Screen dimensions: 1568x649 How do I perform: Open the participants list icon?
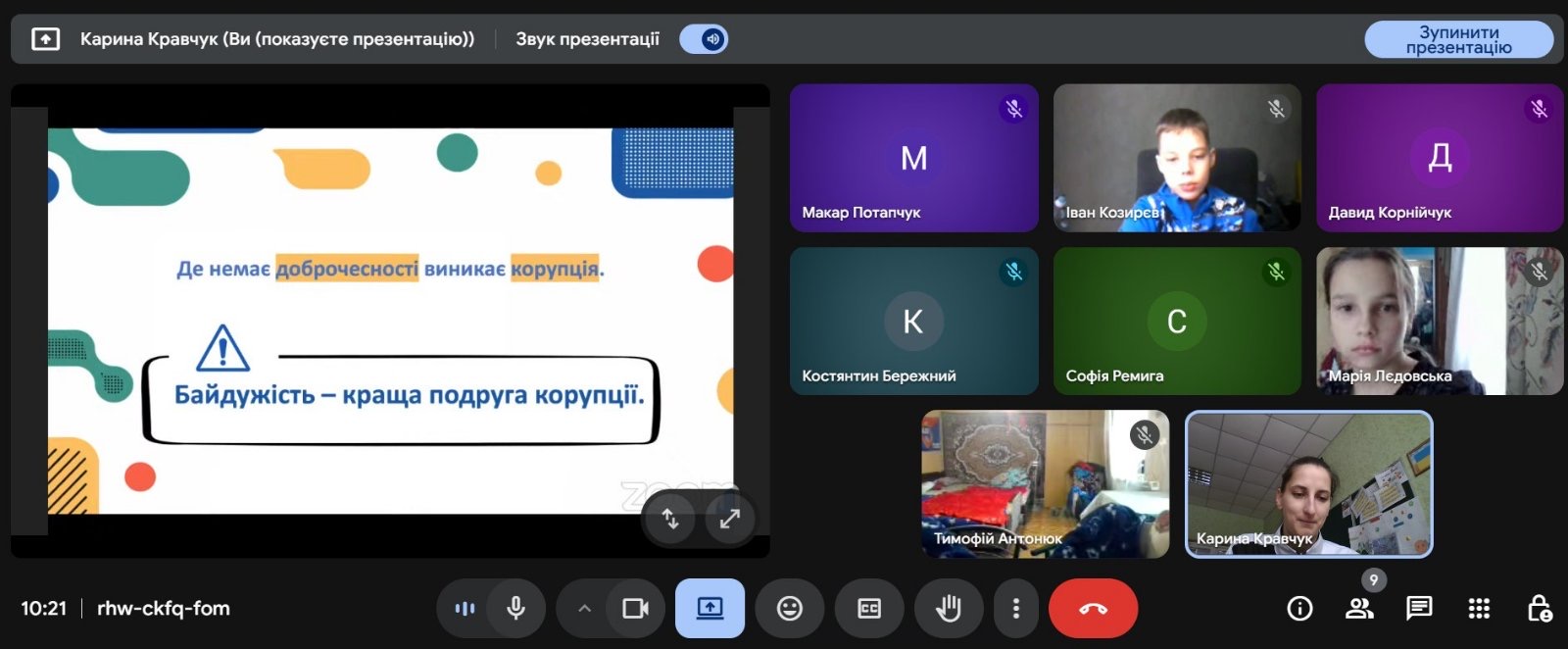(x=1359, y=609)
